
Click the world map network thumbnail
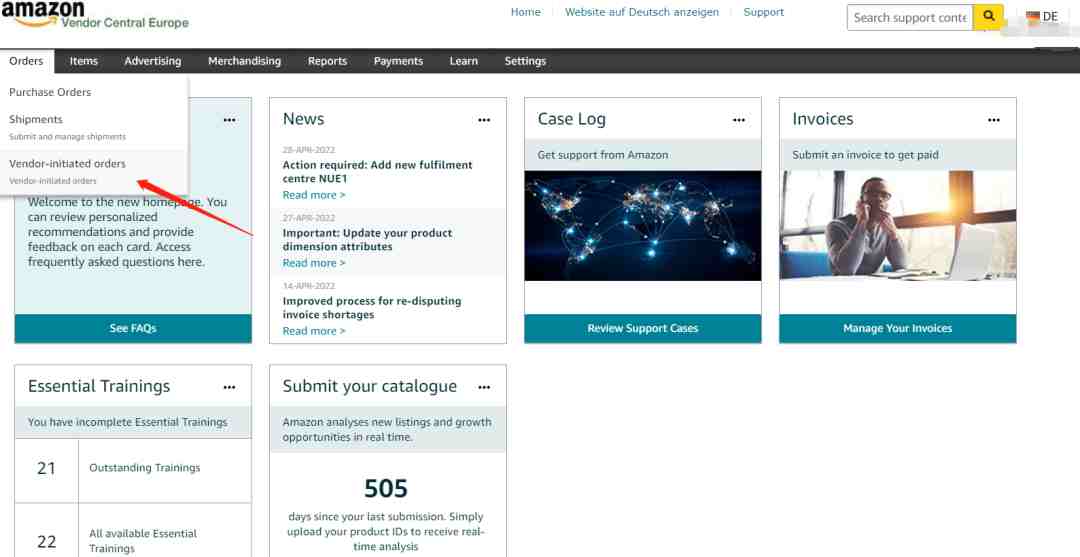coord(643,225)
